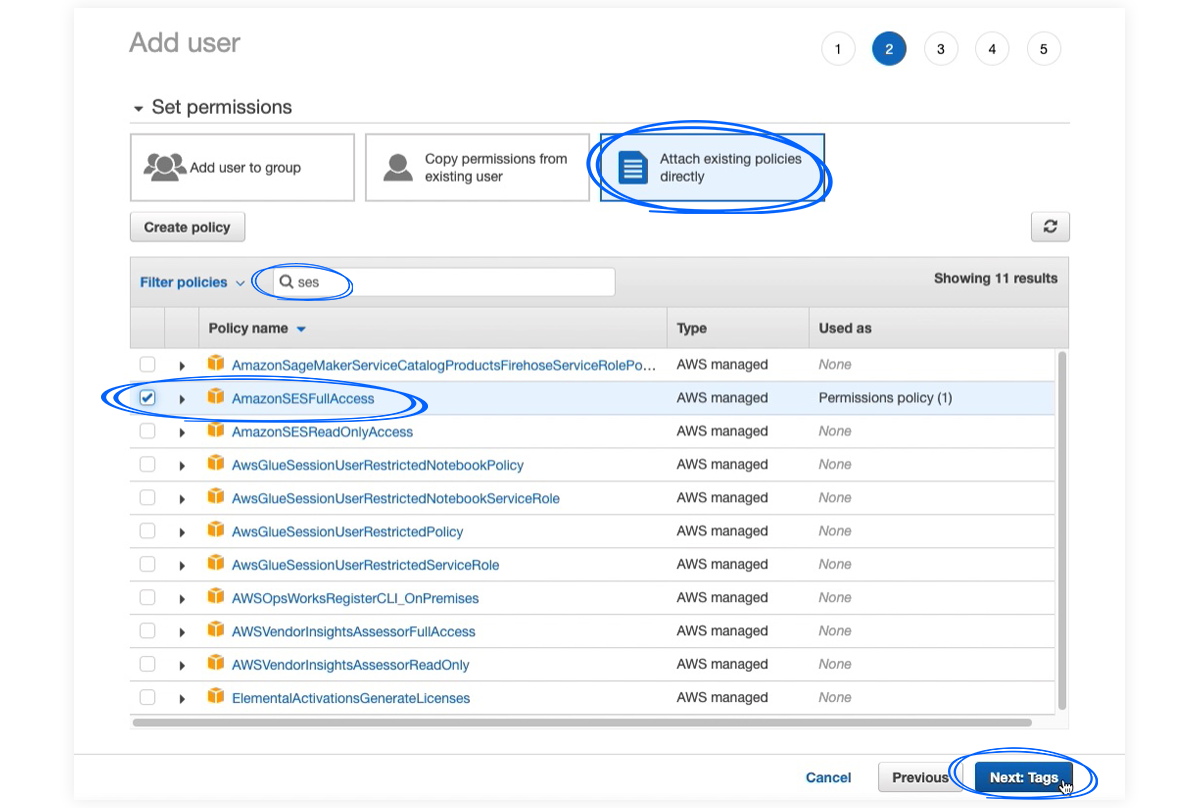Sort by Policy name column header
This screenshot has width=1200, height=808.
pyautogui.click(x=257, y=328)
